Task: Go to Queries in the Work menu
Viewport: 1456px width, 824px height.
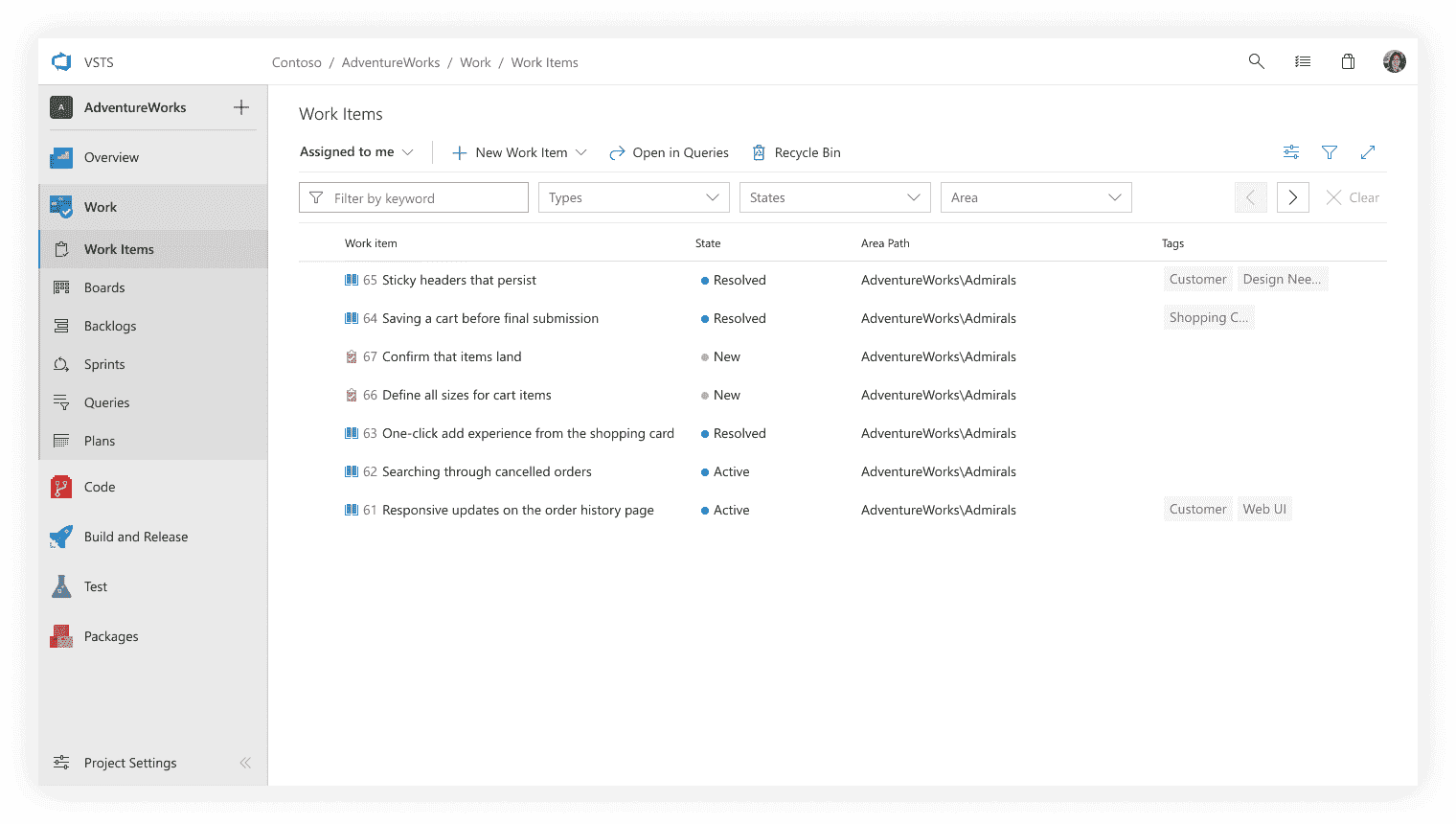Action: pyautogui.click(x=106, y=402)
